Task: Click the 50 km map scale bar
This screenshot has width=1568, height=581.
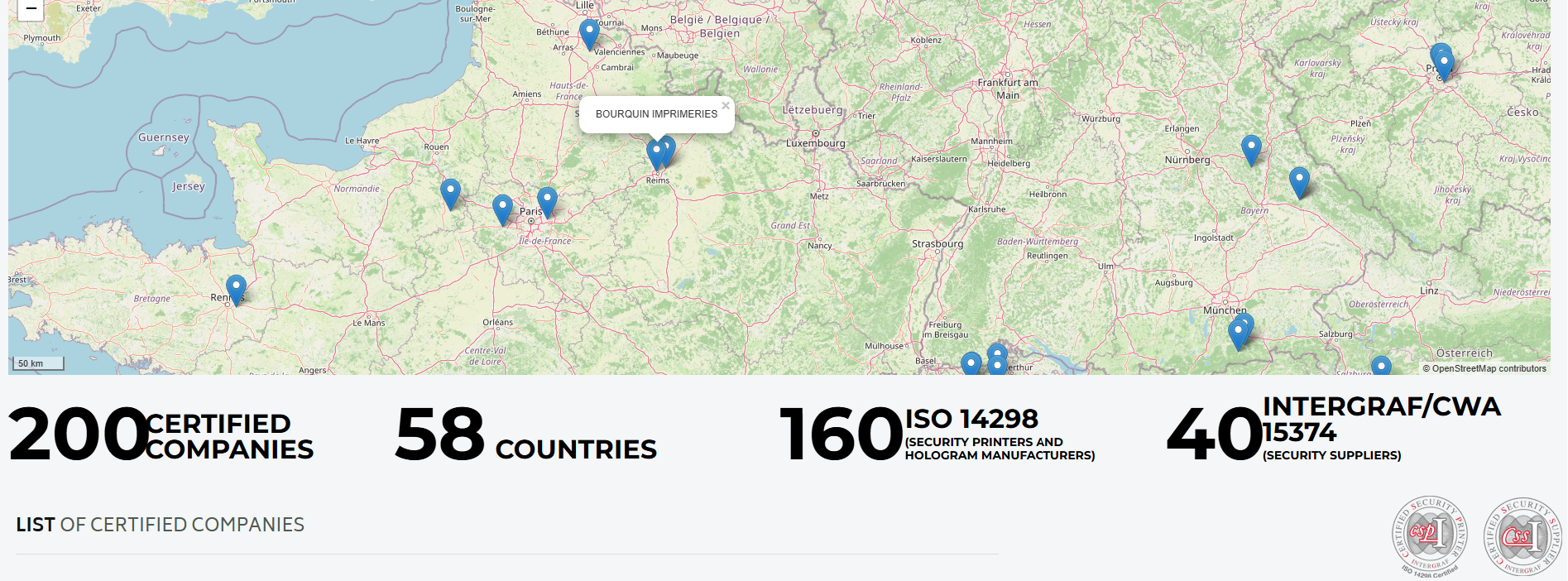Action: (39, 363)
